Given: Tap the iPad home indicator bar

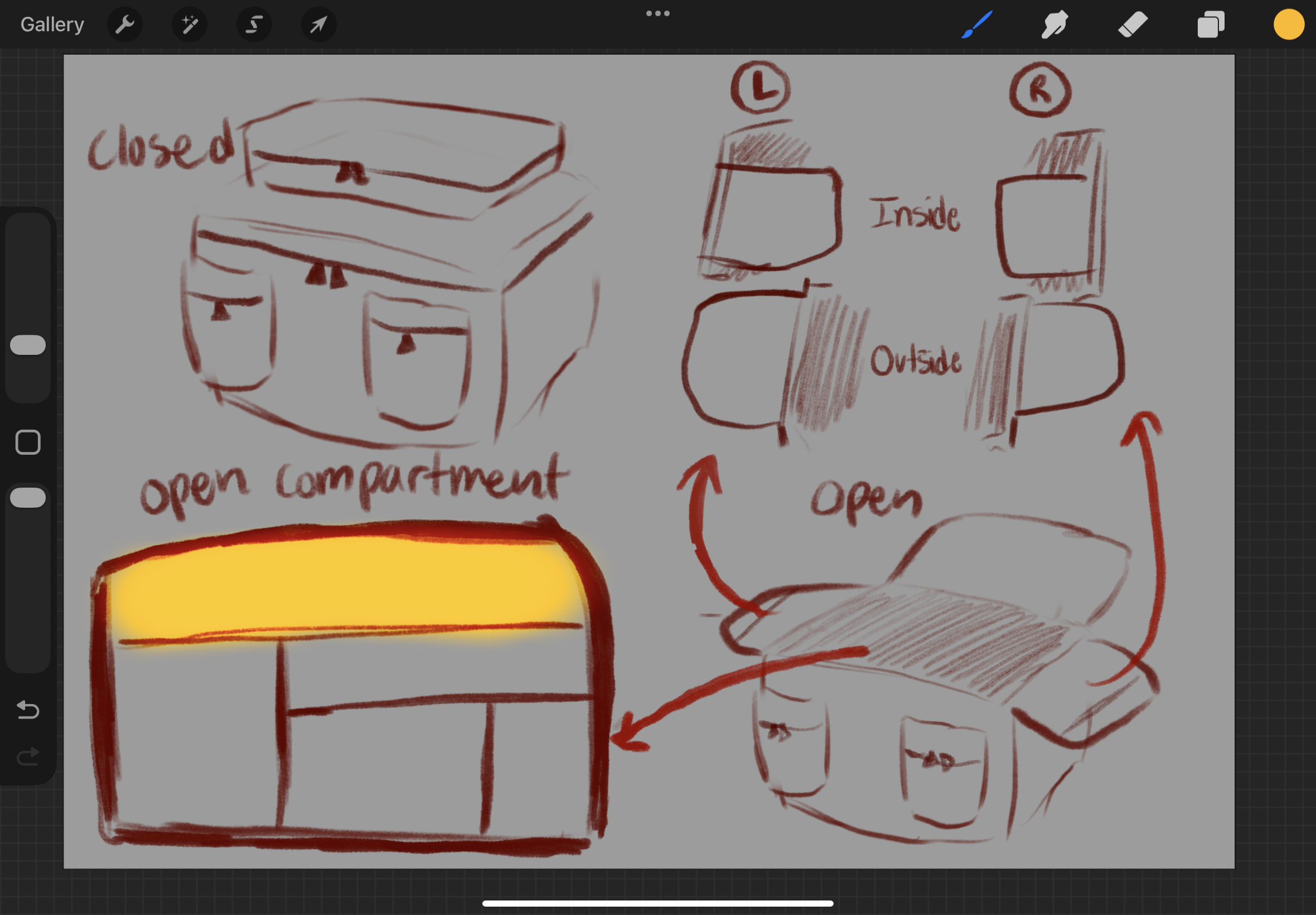Looking at the screenshot, I should coord(657,903).
